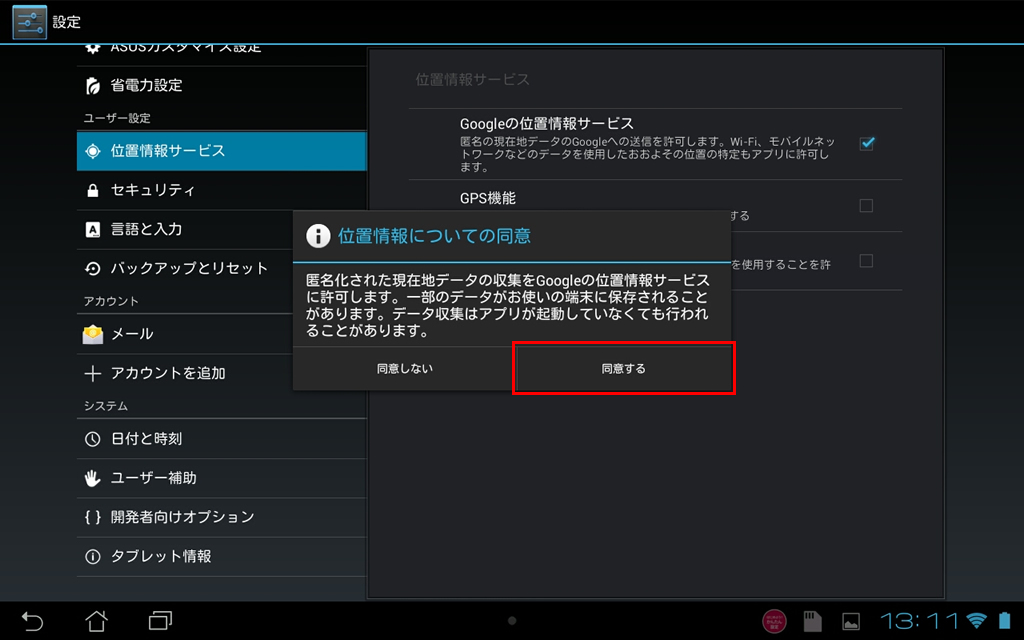Click the 13:11 clock in status bar
Image resolution: width=1024 pixels, height=640 pixels.
coord(919,621)
